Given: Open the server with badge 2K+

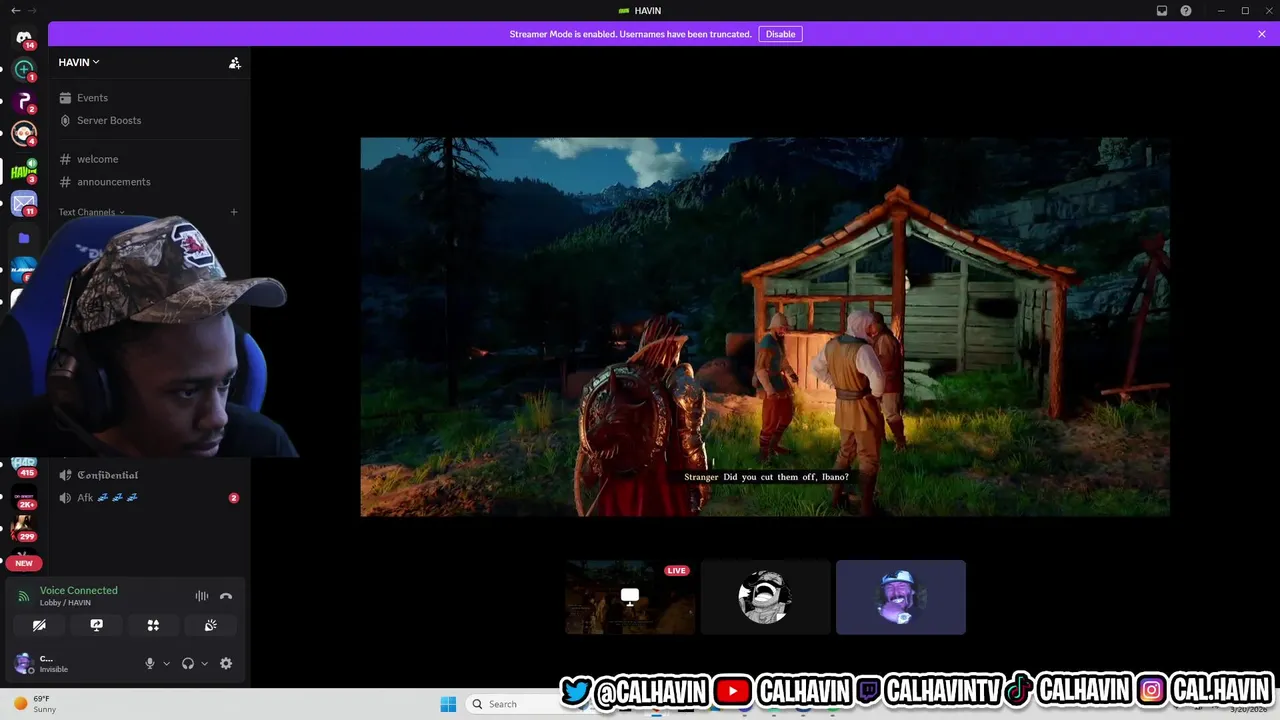Looking at the screenshot, I should pos(24,497).
